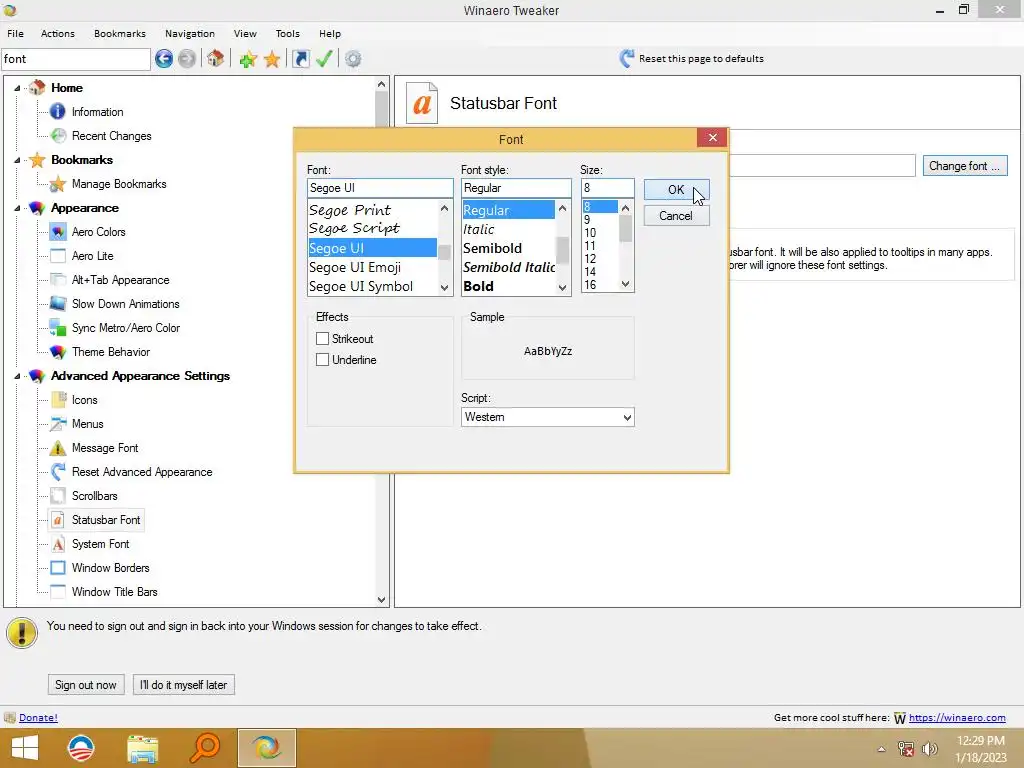
Task: Click the Recent Changes clock icon
Action: [58, 136]
